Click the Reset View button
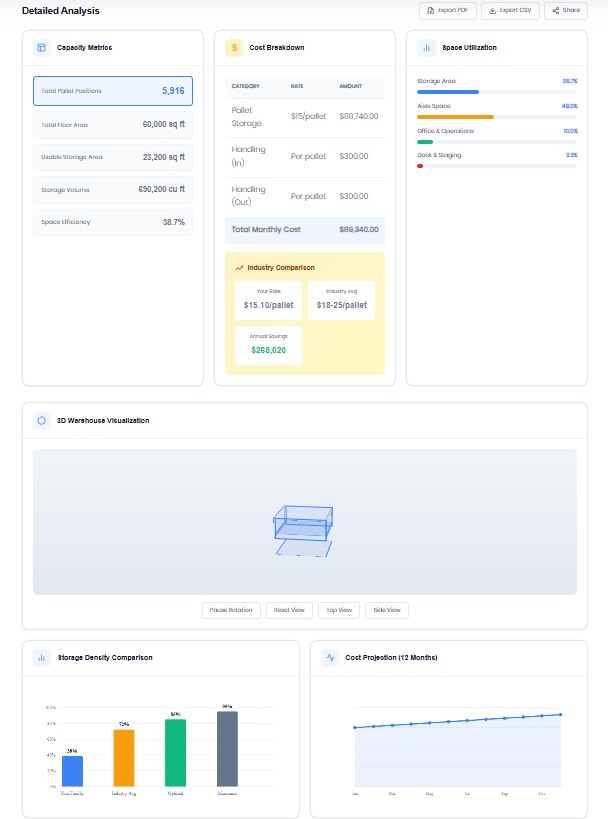Screen dimensions: 608x819 289,610
